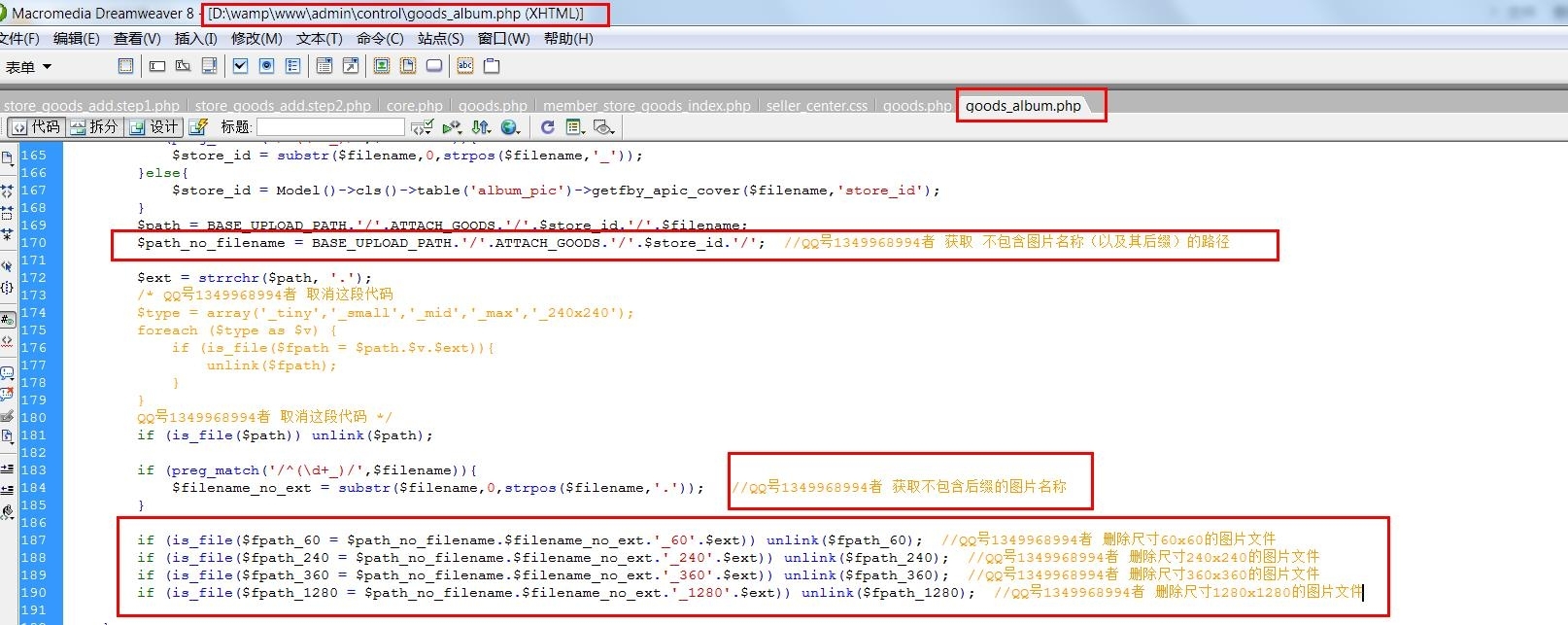The width and height of the screenshot is (1568, 625).
Task: Collapse Full Tag in coding toolbar
Action: click(9, 191)
